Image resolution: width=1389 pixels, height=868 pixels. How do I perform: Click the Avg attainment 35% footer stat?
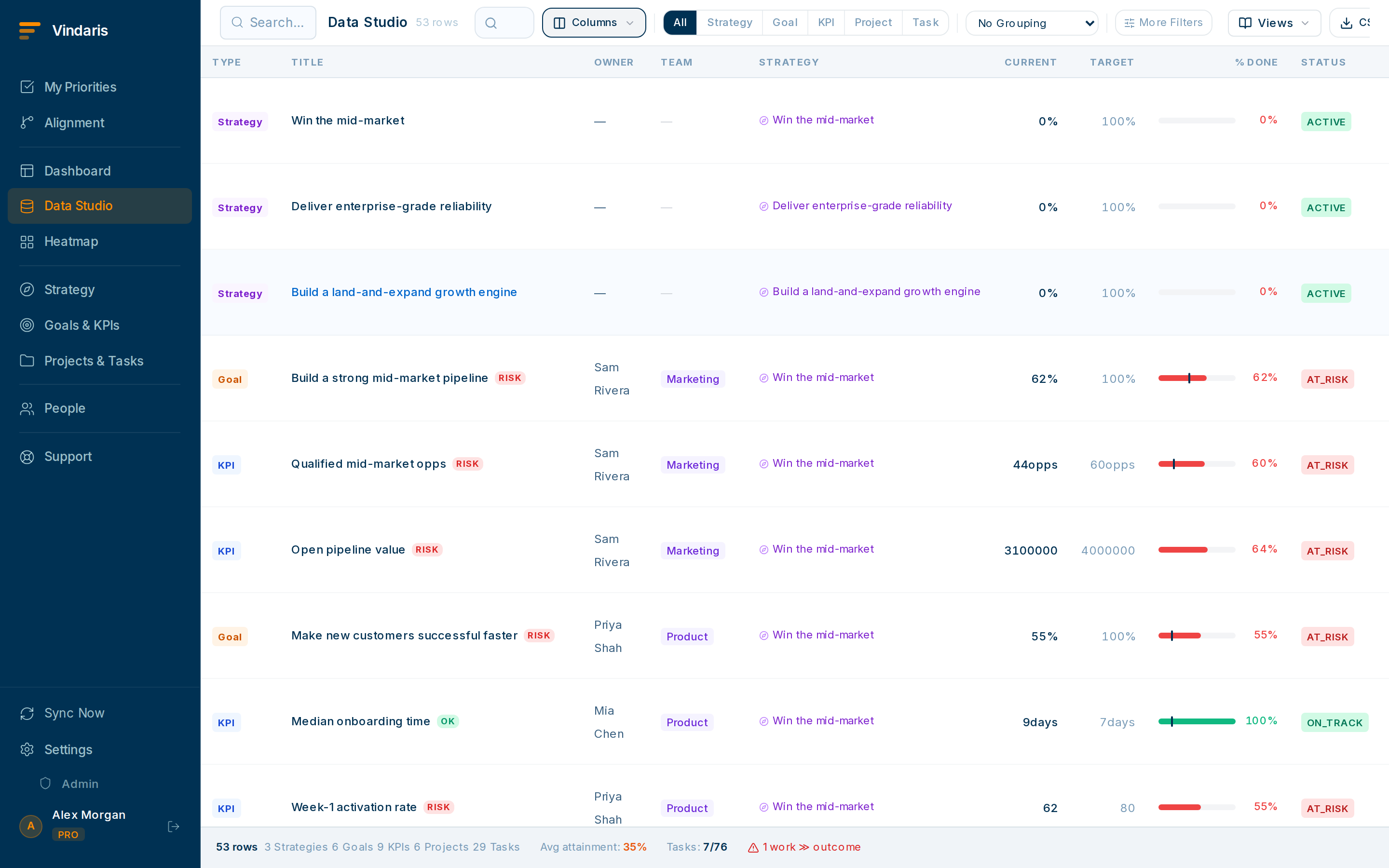pyautogui.click(x=593, y=847)
